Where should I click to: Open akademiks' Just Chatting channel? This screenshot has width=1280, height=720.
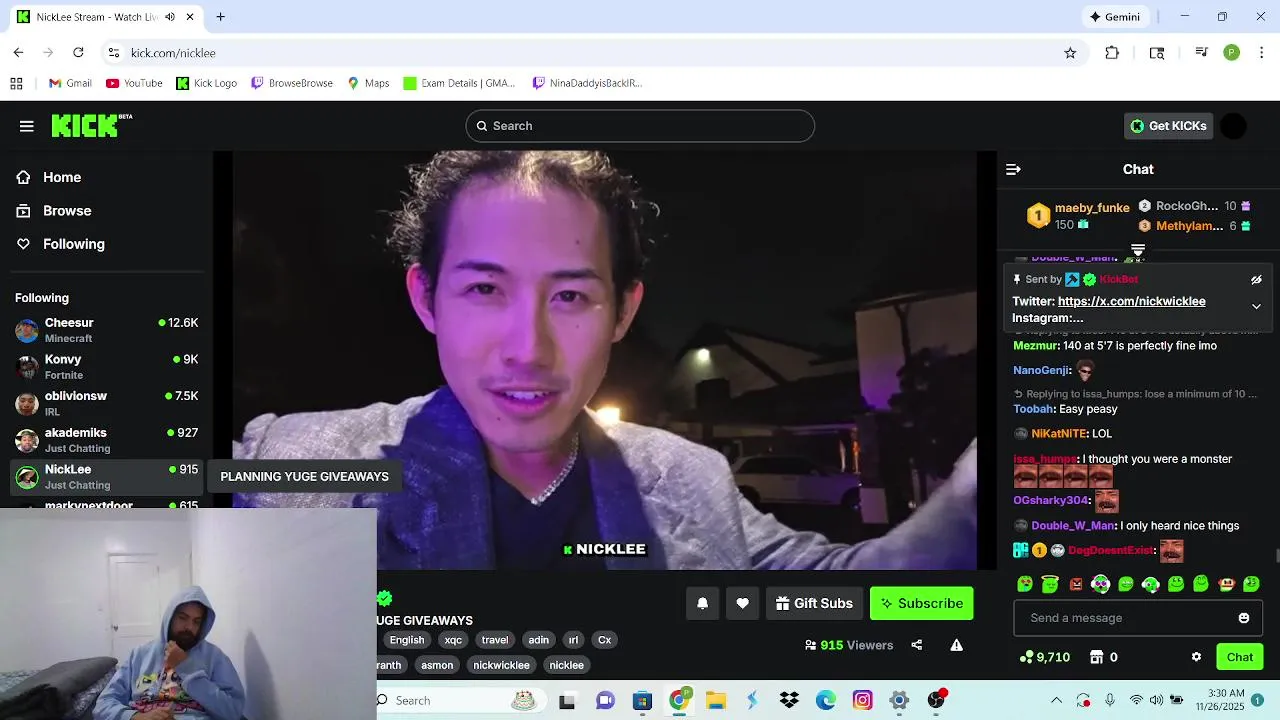tap(106, 440)
